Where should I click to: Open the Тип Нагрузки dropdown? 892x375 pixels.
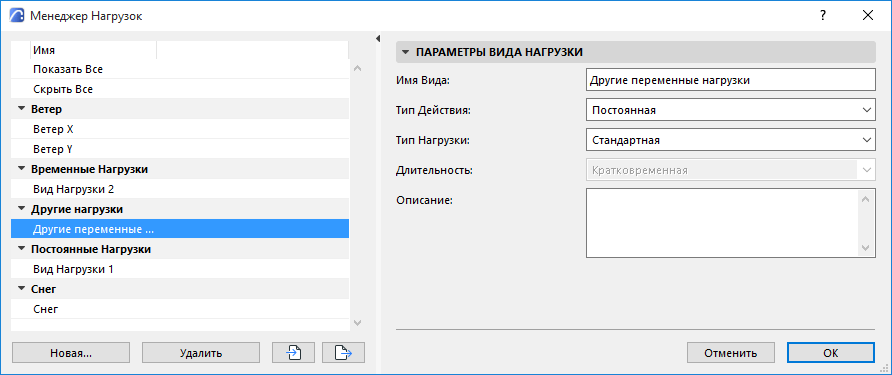(x=730, y=139)
